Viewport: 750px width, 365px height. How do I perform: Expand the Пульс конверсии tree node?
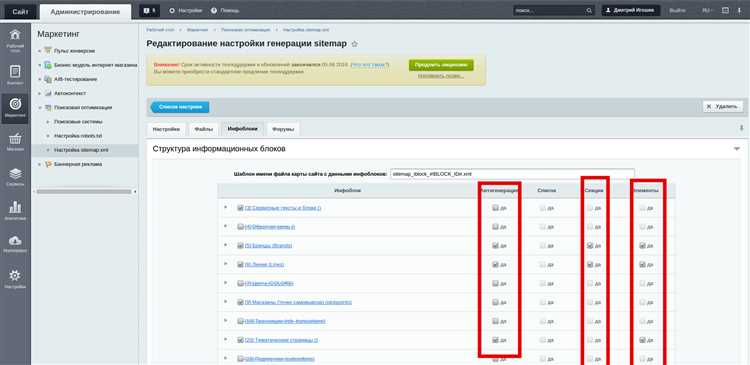point(40,51)
